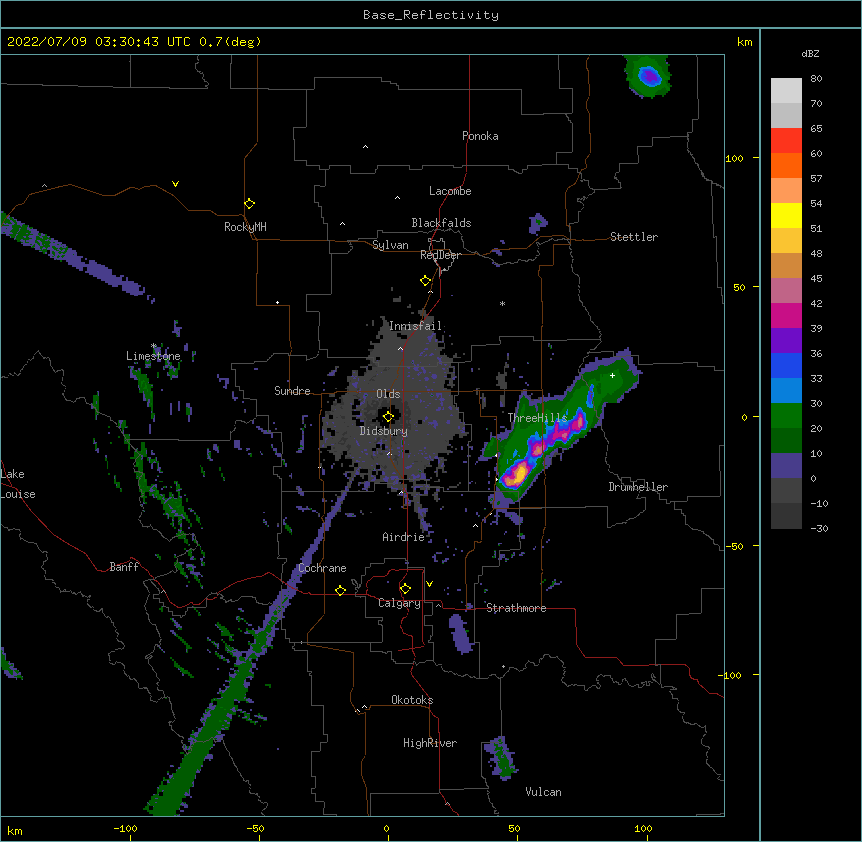Click the slate purple legend swatch above 0
This screenshot has width=862, height=842.
[786, 466]
